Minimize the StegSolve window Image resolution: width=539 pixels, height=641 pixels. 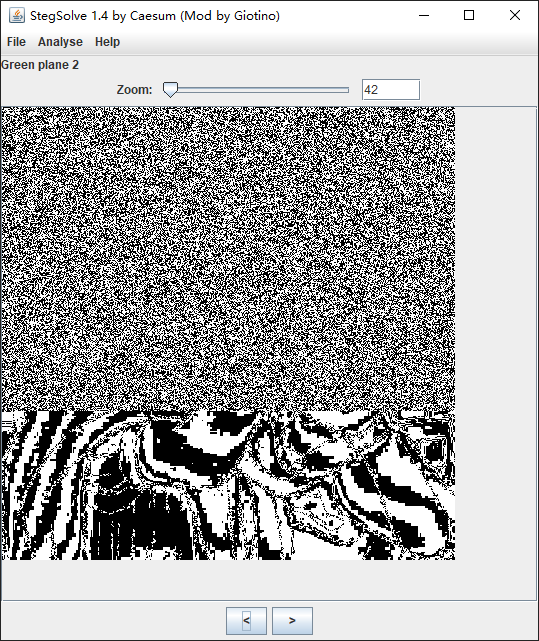424,16
